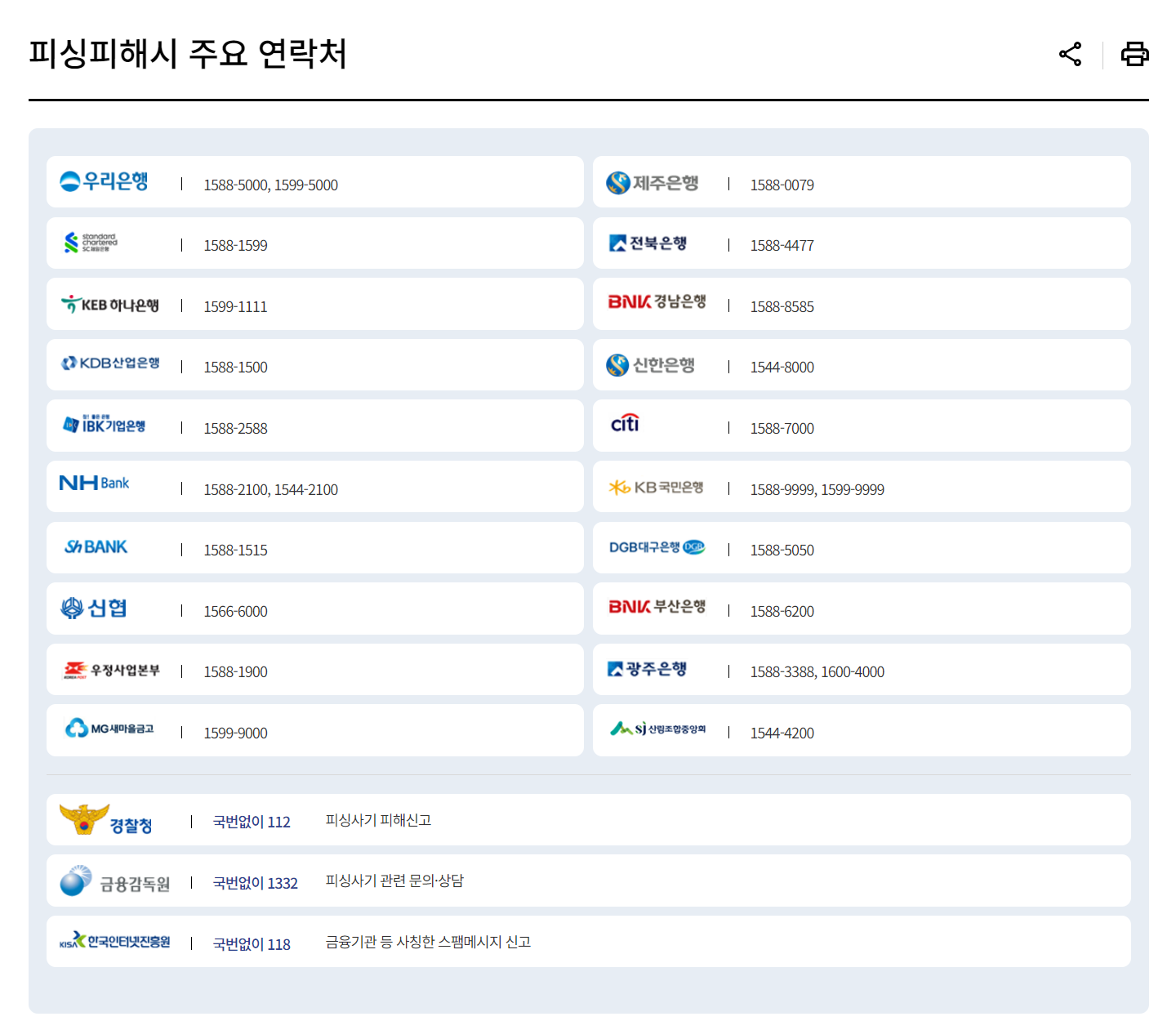This screenshot has width=1176, height=1021.
Task: Click the 신한은행 logo
Action: pyautogui.click(x=651, y=365)
